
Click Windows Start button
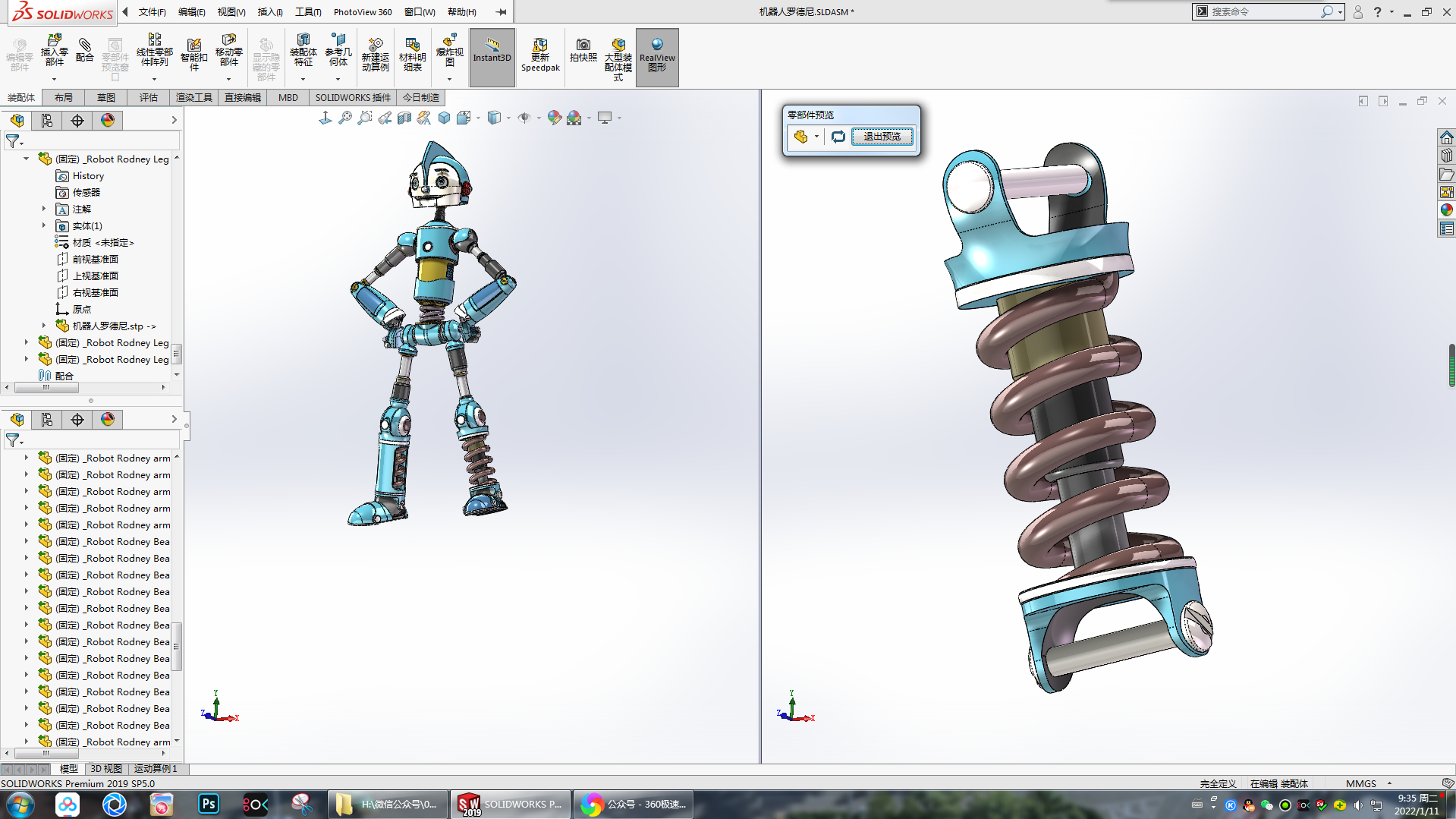(x=20, y=805)
